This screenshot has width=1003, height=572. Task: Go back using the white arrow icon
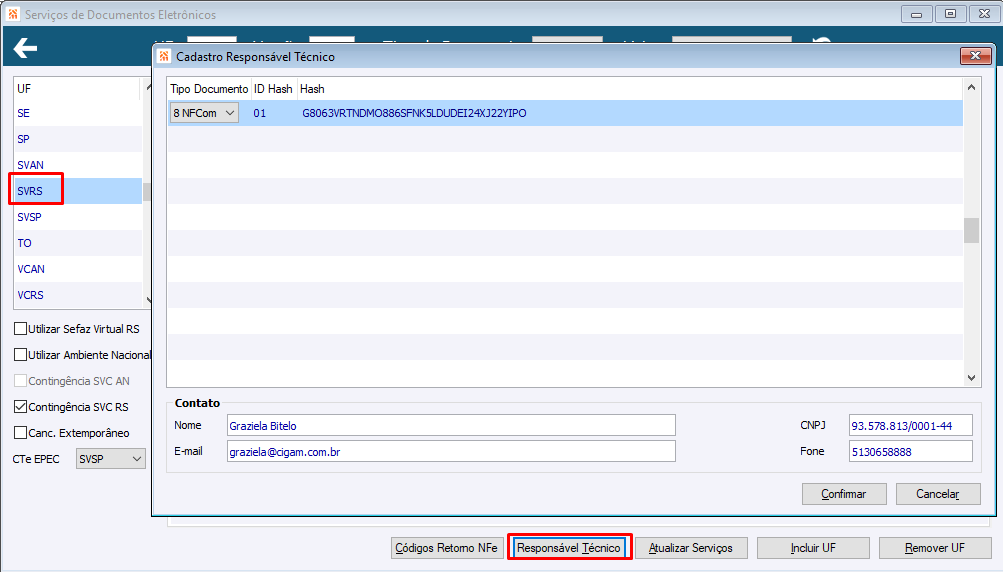26,48
